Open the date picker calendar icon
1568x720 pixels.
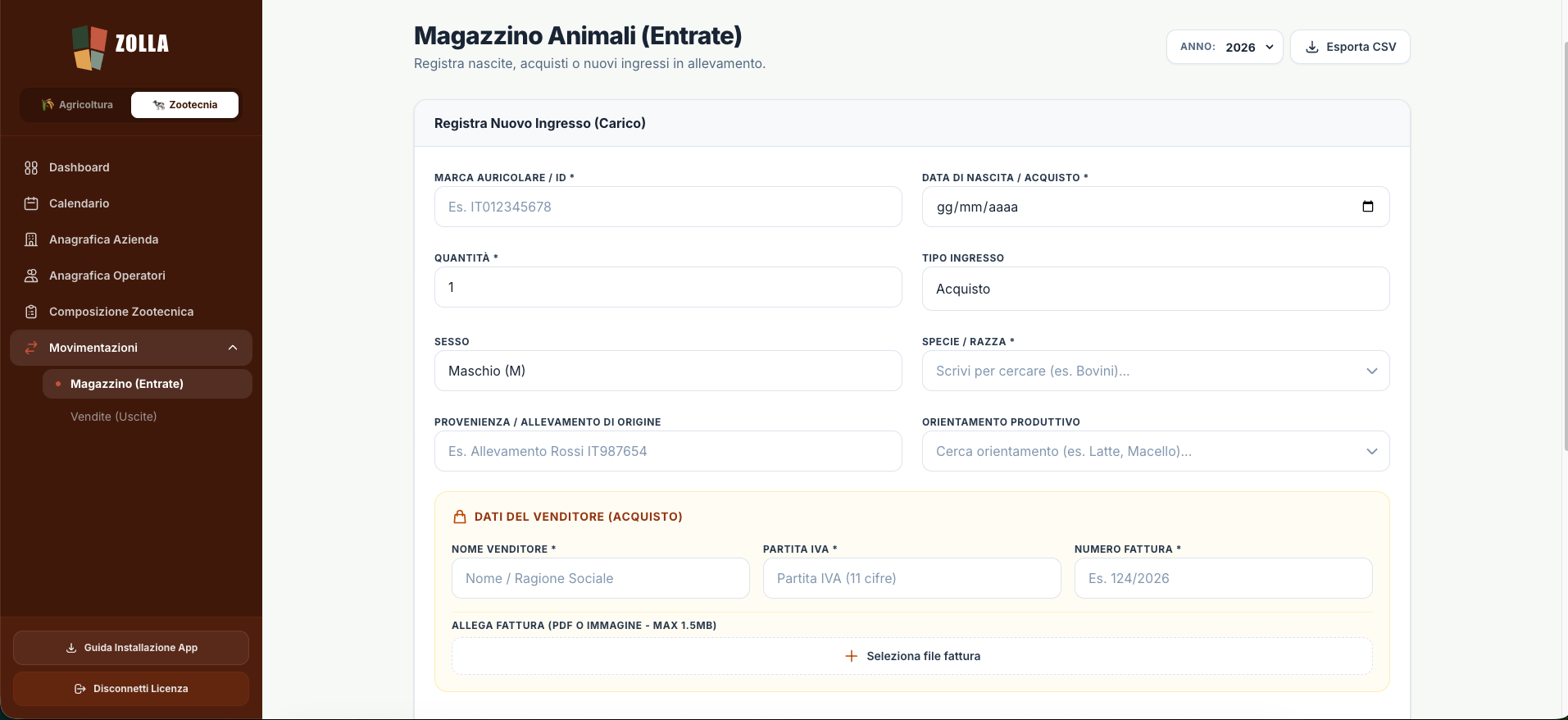click(x=1367, y=207)
